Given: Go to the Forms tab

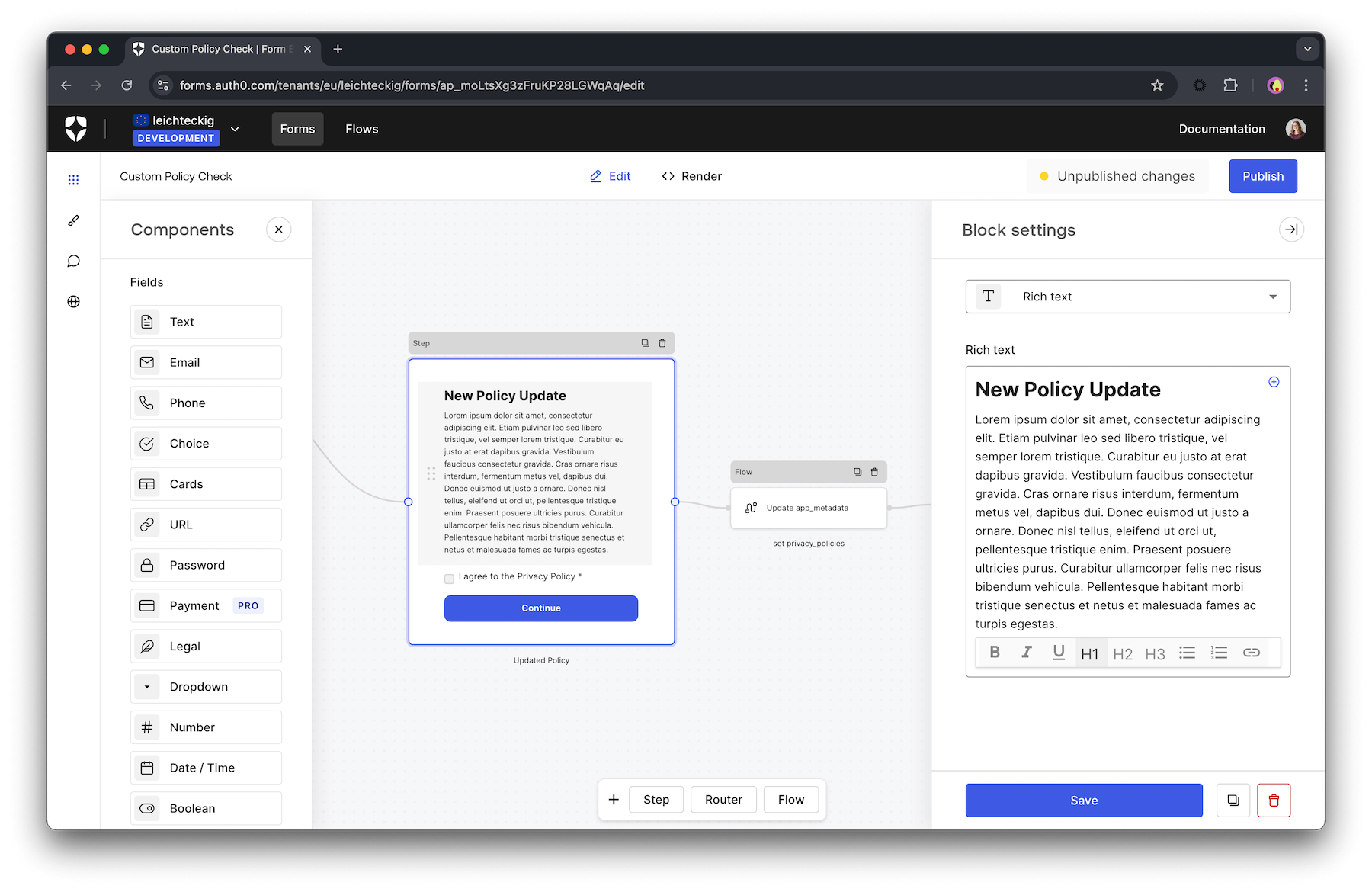Looking at the screenshot, I should (x=297, y=129).
